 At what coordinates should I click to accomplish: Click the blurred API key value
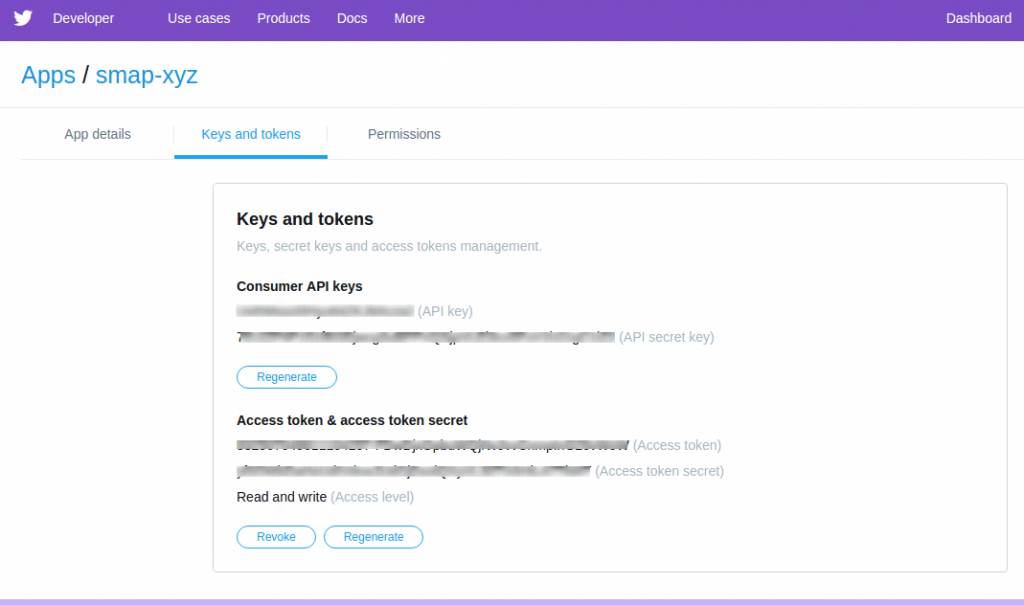[x=322, y=311]
